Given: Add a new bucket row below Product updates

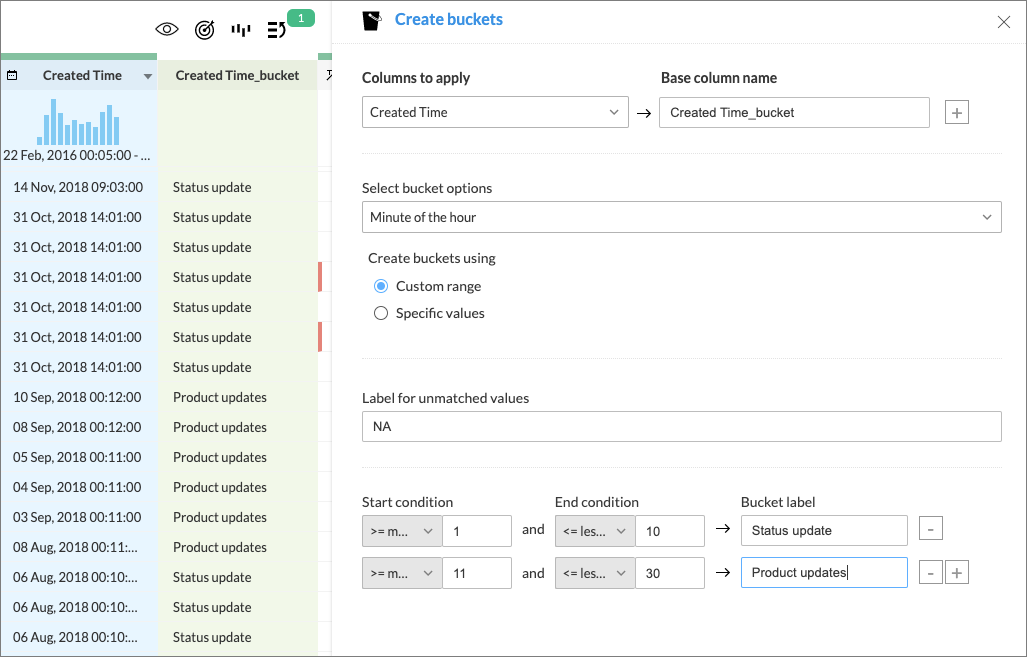Looking at the screenshot, I should tap(957, 573).
